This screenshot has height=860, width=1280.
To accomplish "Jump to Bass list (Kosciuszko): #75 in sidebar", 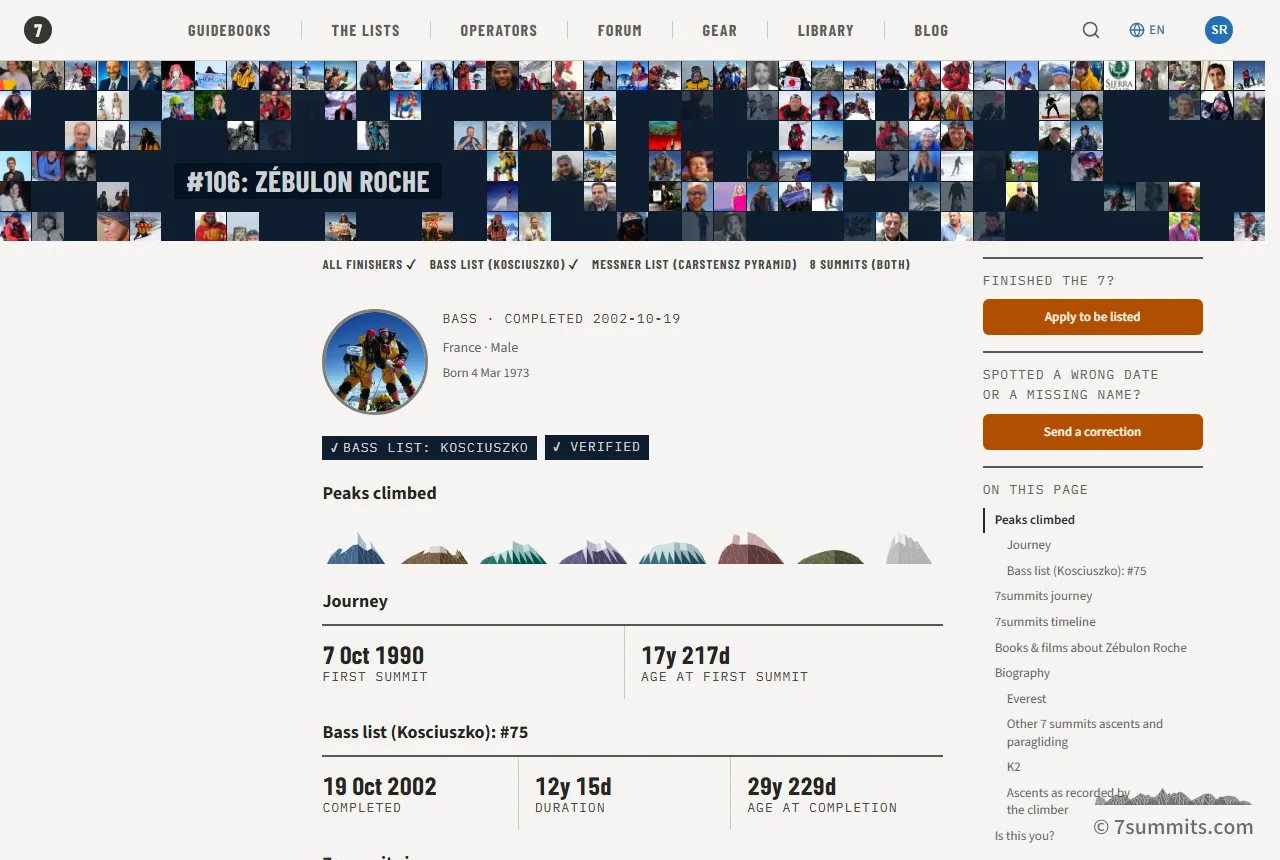I will point(1077,571).
